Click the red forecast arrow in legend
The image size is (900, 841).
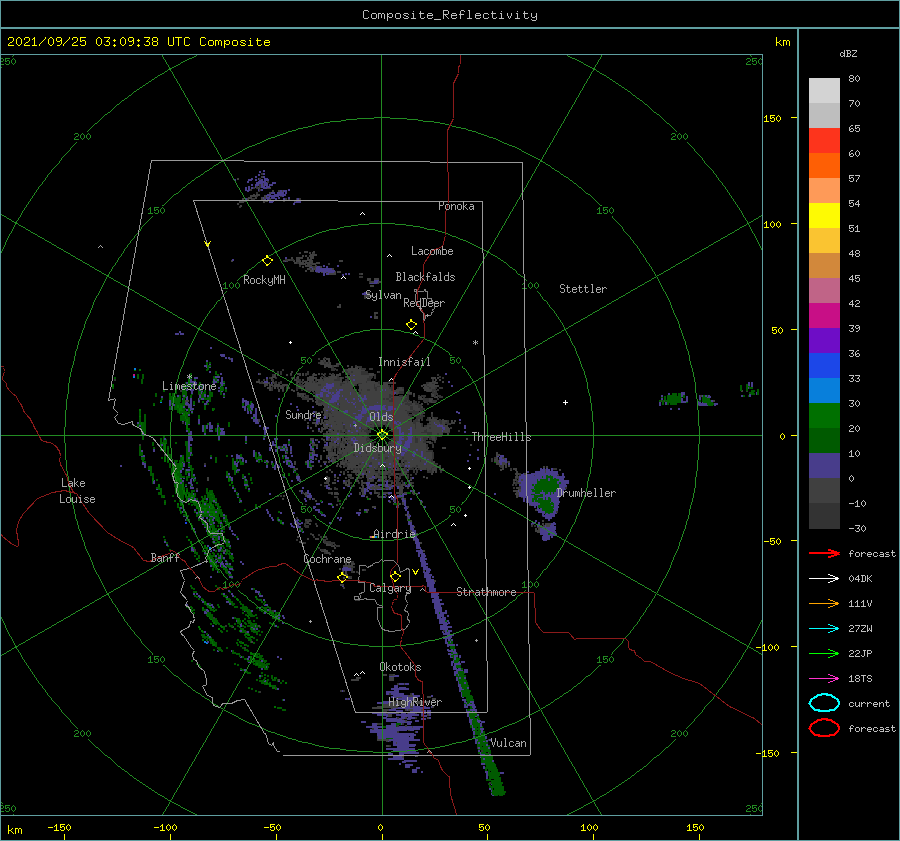pos(824,553)
